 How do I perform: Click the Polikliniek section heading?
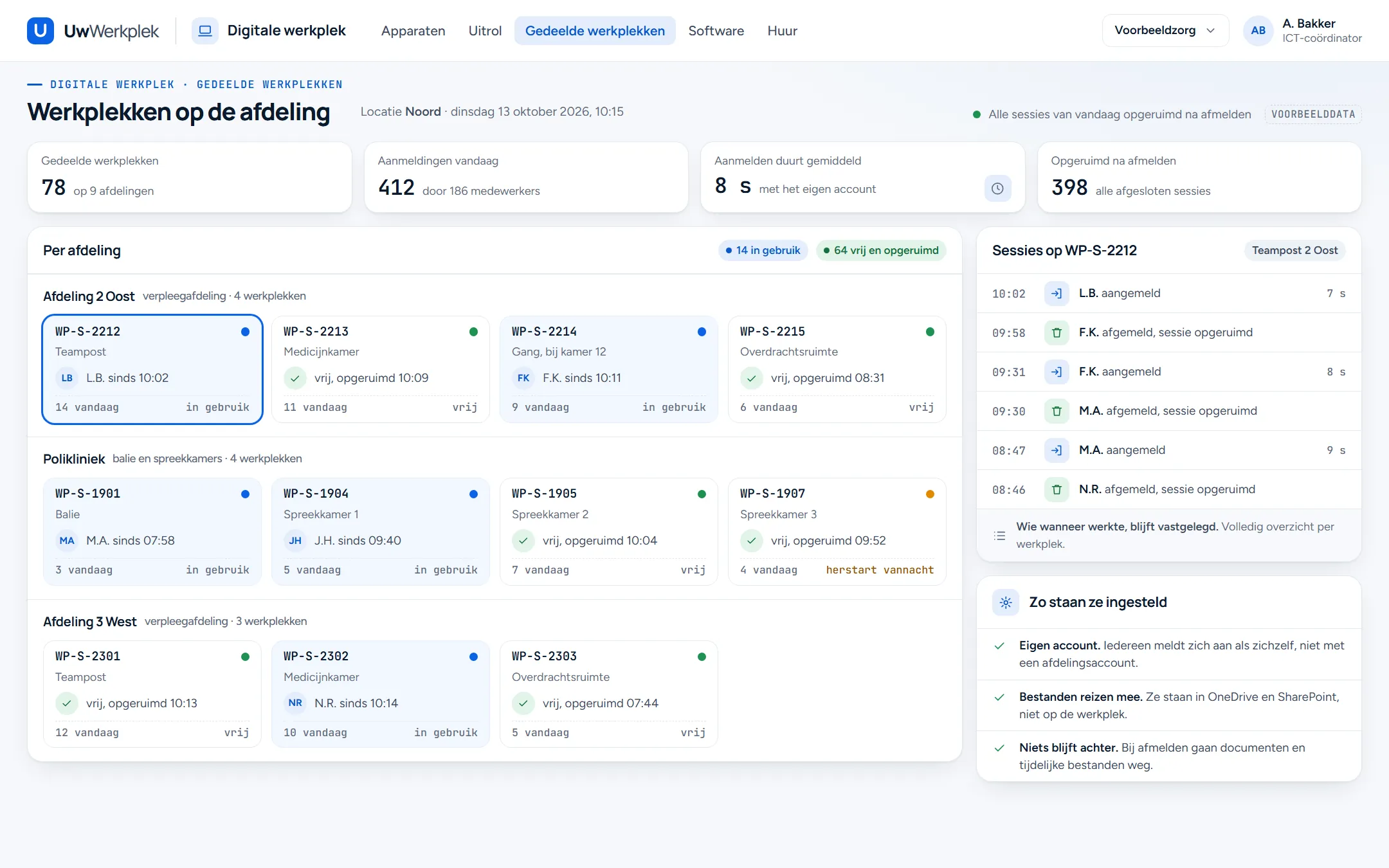74,459
